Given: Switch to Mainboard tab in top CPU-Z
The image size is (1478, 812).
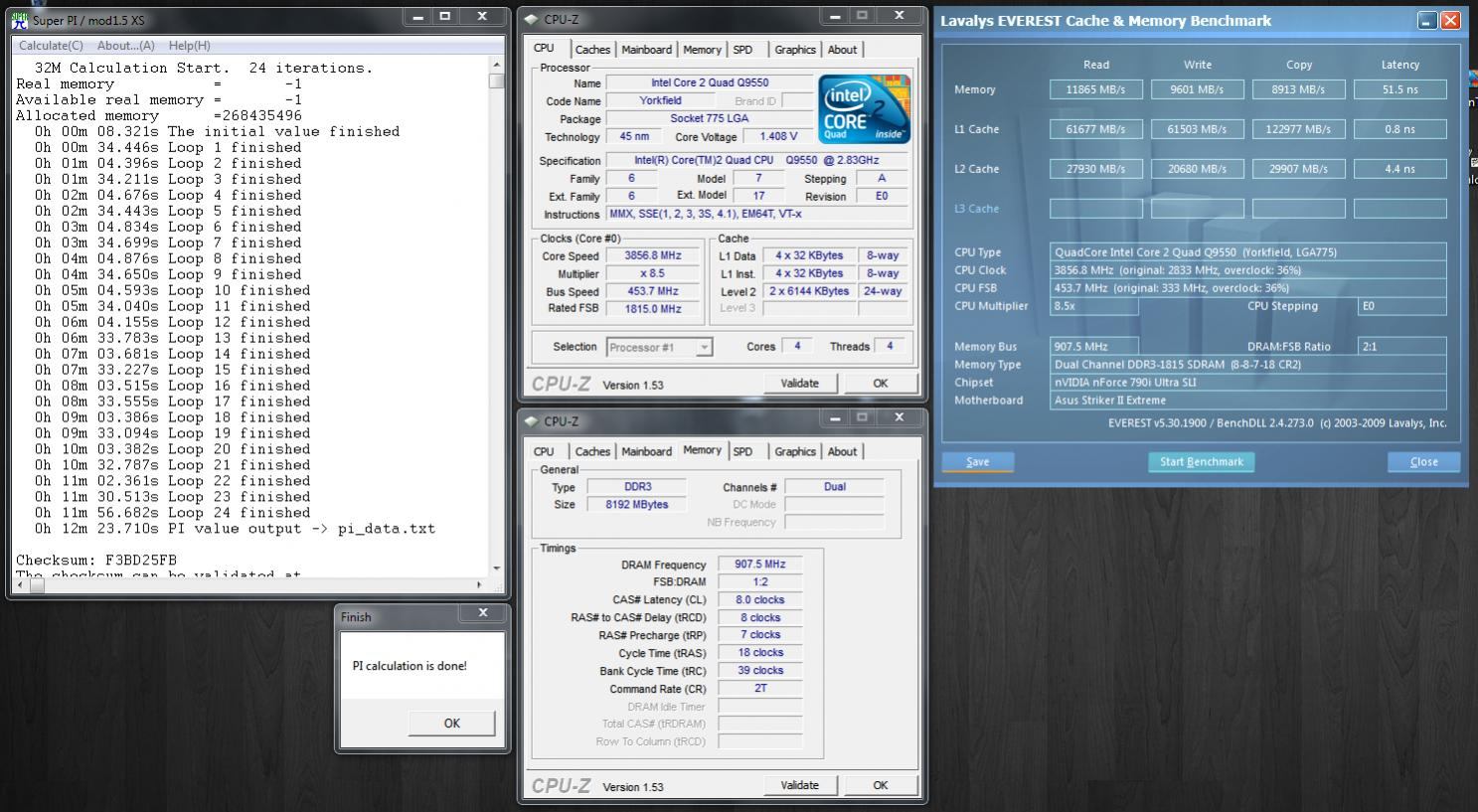Looking at the screenshot, I should coord(646,50).
